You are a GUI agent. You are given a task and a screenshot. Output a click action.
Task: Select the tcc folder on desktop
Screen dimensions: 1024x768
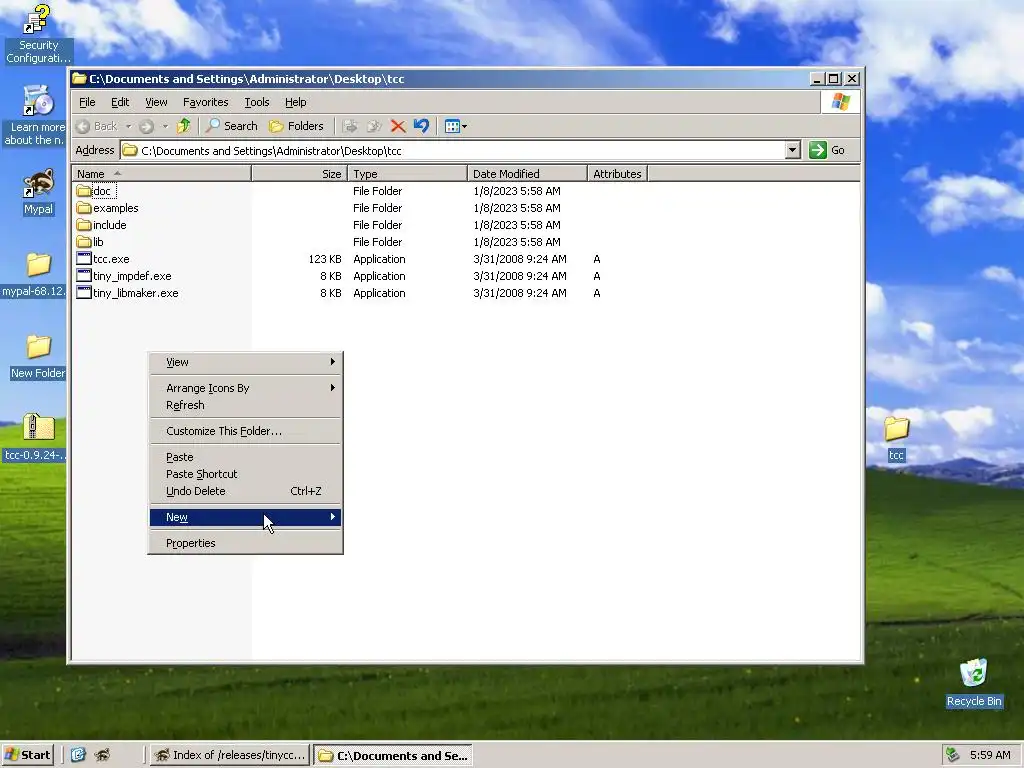point(897,438)
